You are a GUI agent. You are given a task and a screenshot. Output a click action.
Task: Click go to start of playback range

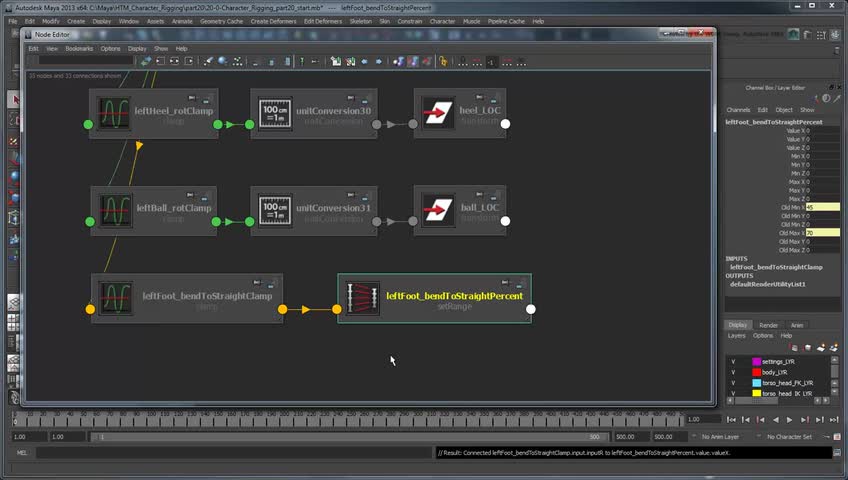point(731,419)
